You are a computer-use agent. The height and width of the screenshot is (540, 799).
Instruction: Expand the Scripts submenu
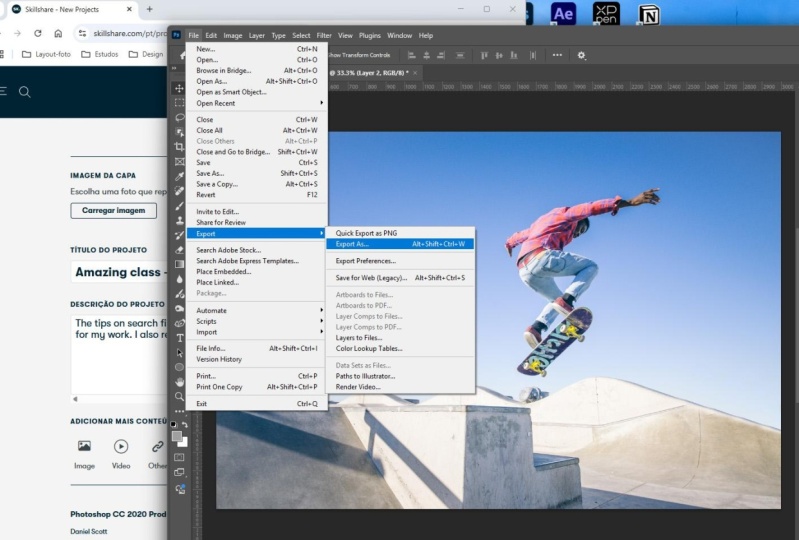(256, 321)
